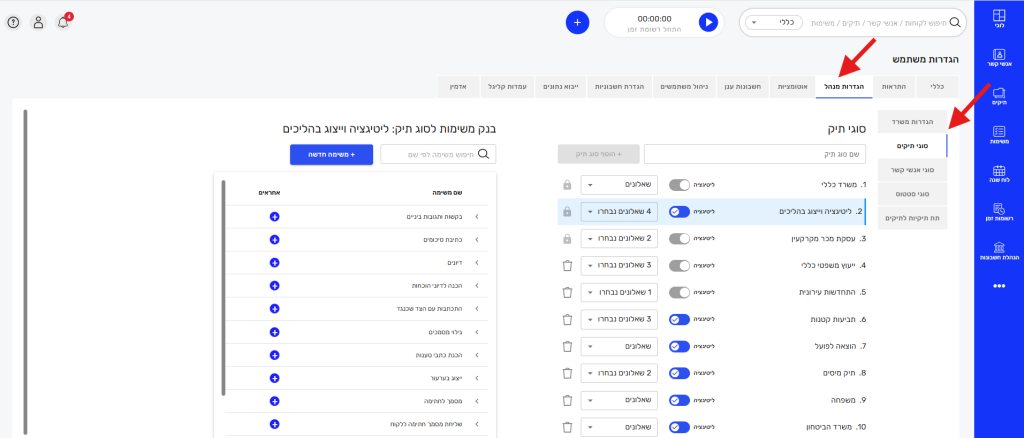Open the notifications bell icon
The image size is (1024, 438).
pos(63,22)
